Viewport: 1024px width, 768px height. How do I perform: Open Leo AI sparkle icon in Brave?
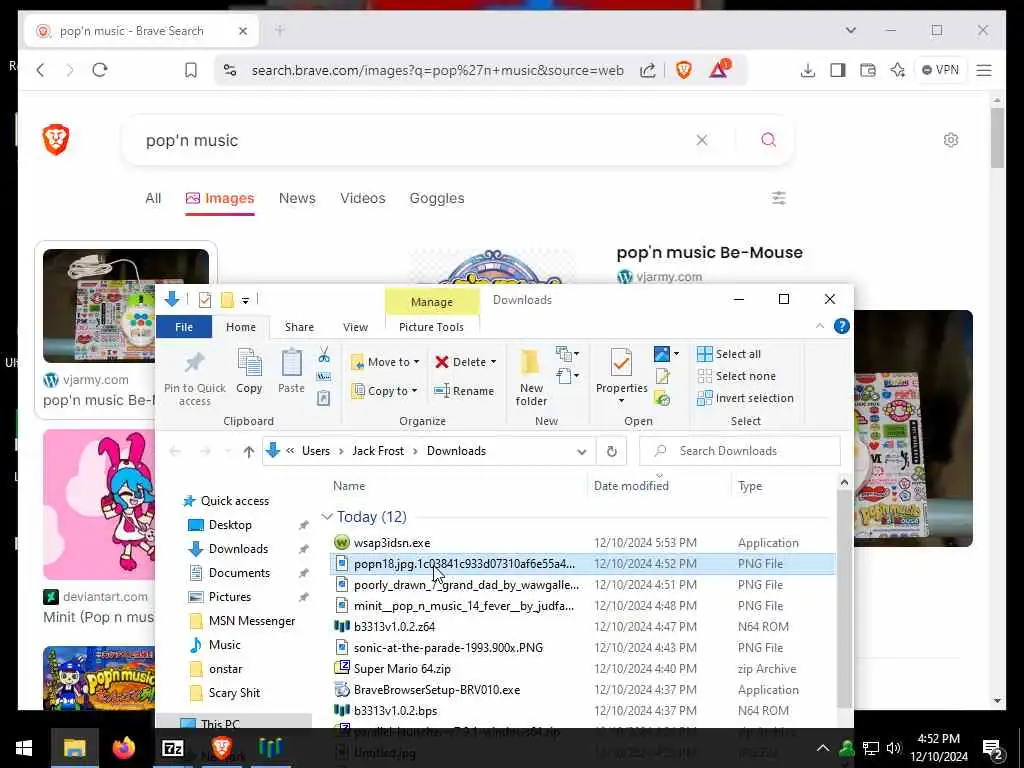898,70
